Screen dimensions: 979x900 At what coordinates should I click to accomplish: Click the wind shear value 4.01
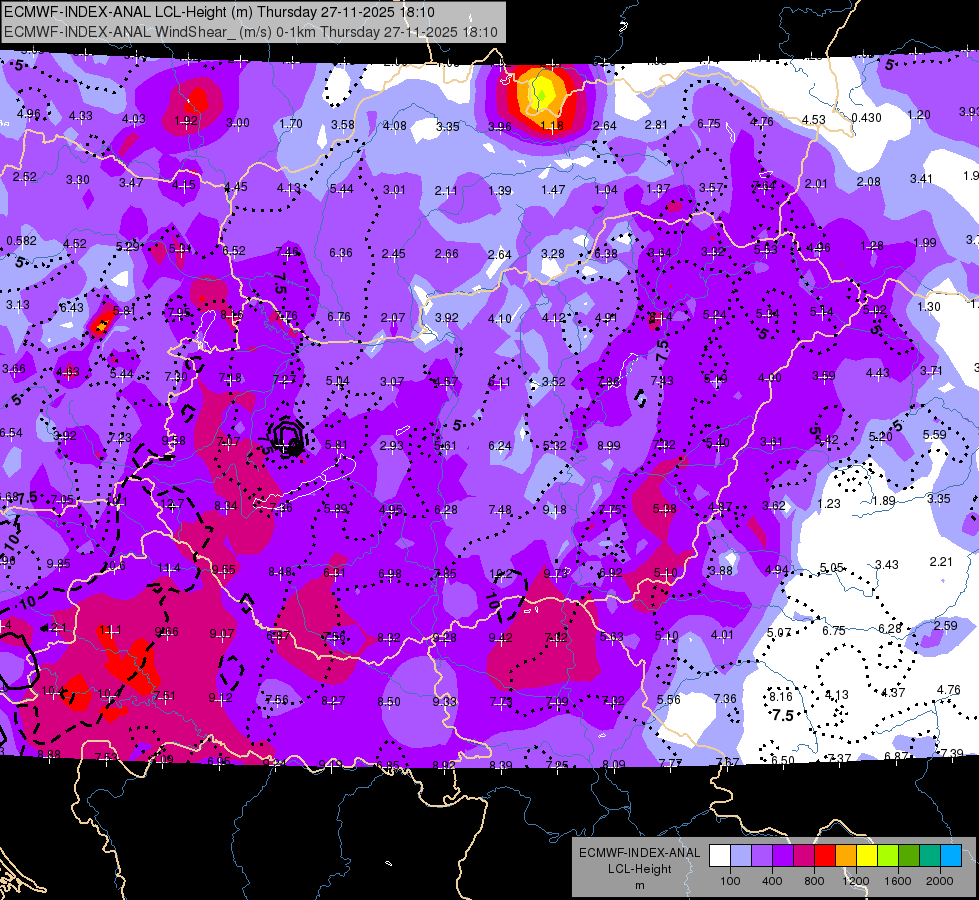tap(722, 635)
